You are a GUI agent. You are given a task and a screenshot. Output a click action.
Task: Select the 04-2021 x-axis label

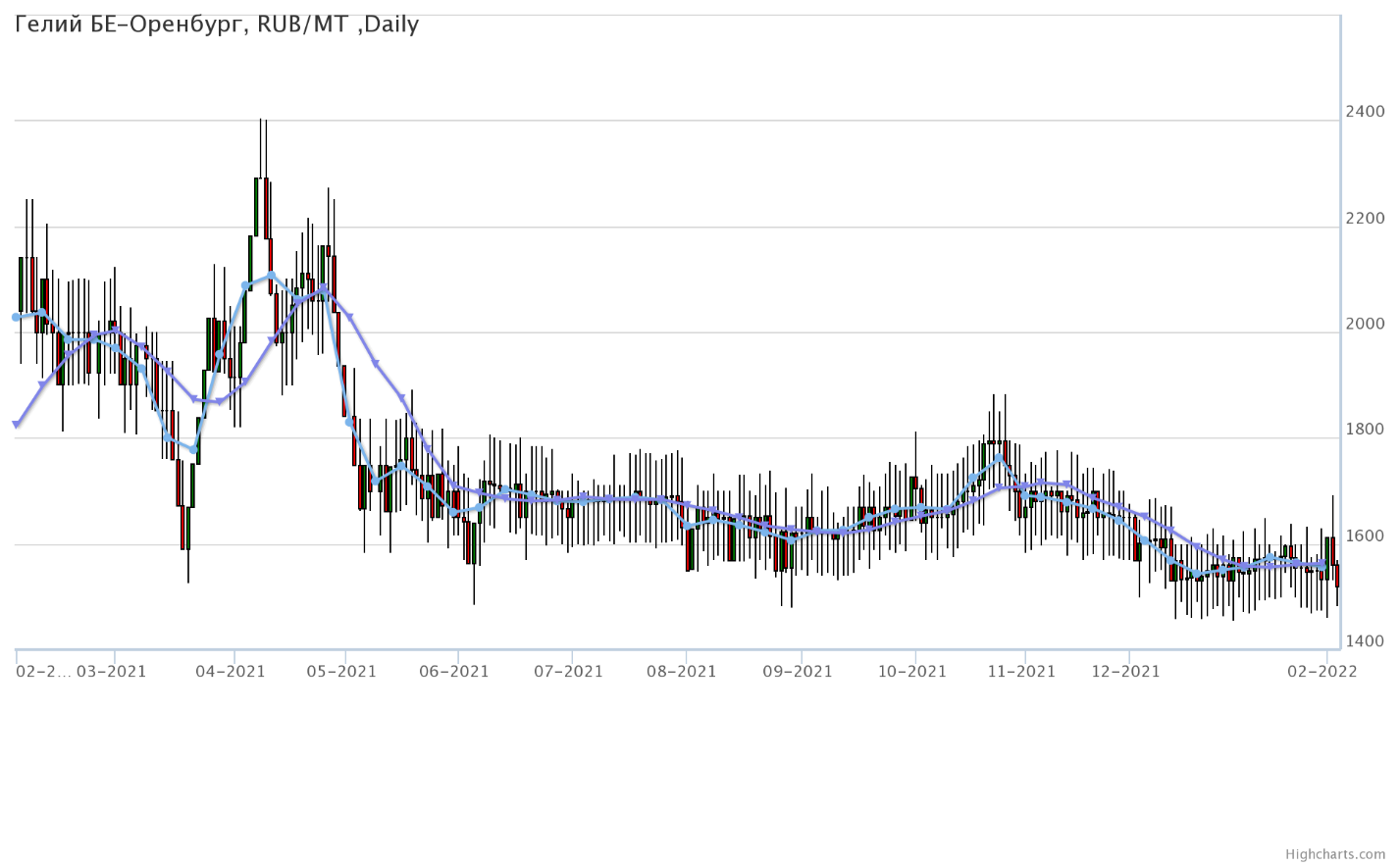click(x=231, y=671)
